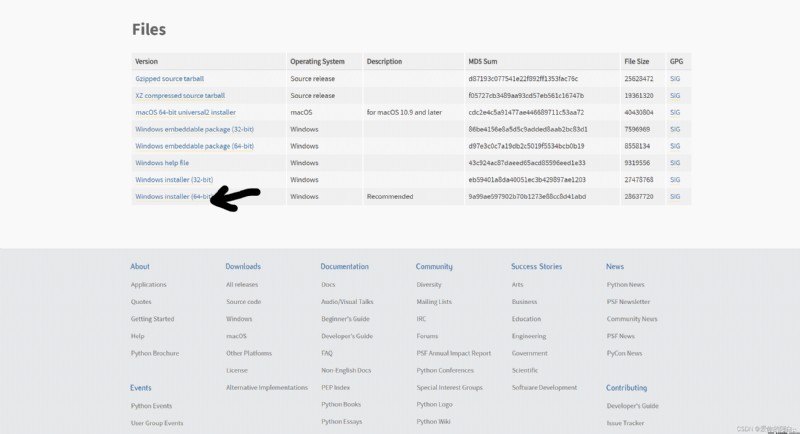Open the Business success stories link
Viewport: 800px width, 434px height.
pyautogui.click(x=524, y=301)
